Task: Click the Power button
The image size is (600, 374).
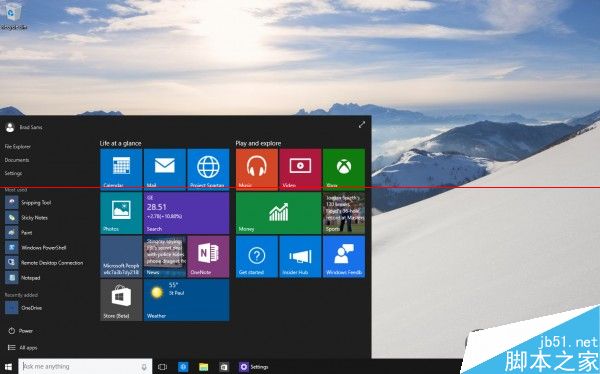Action: (x=21, y=331)
